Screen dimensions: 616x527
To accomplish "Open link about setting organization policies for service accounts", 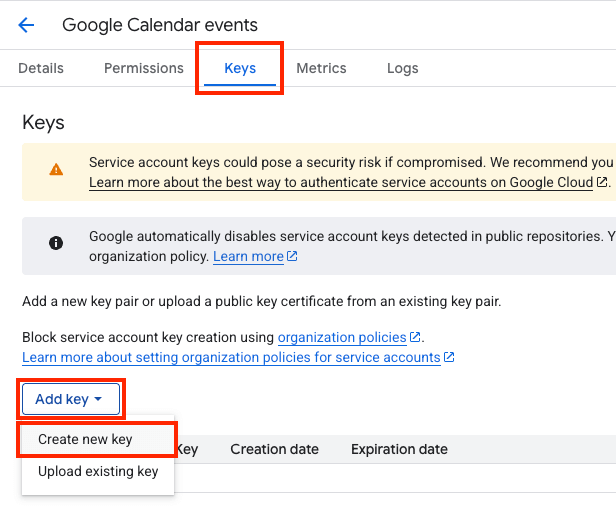I will [231, 358].
